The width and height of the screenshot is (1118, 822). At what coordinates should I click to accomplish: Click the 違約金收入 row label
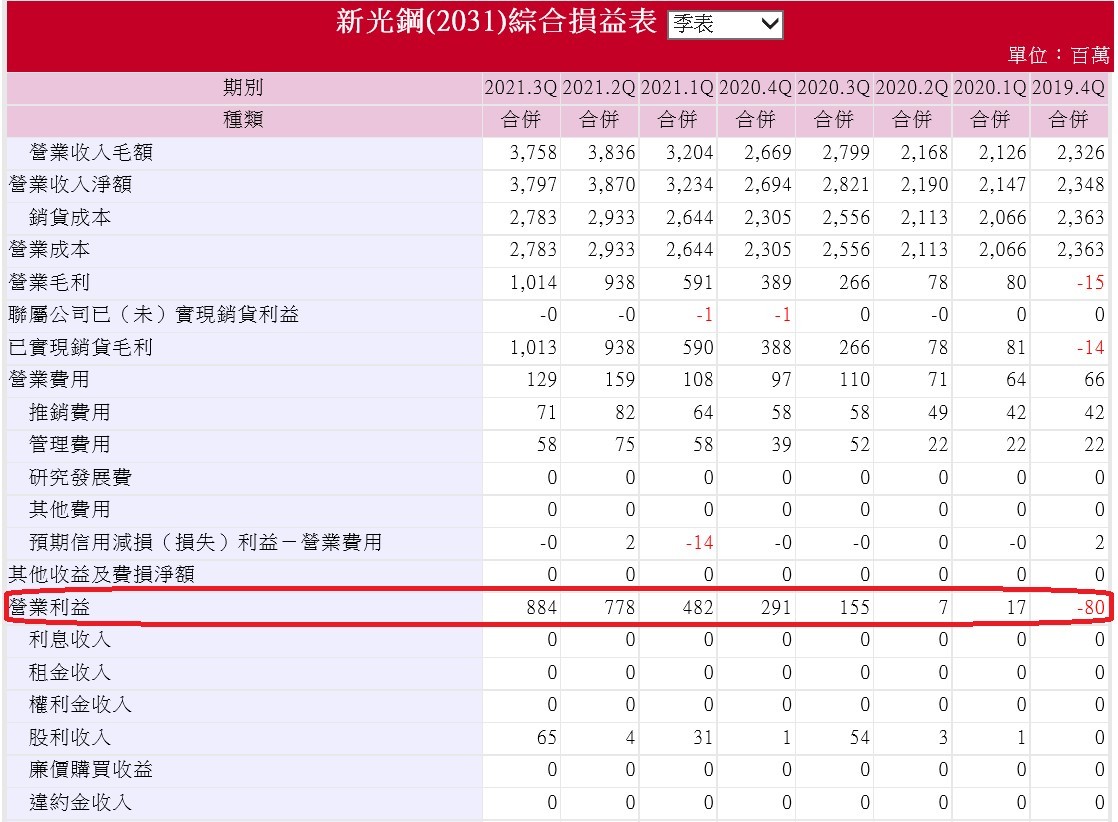click(x=81, y=802)
